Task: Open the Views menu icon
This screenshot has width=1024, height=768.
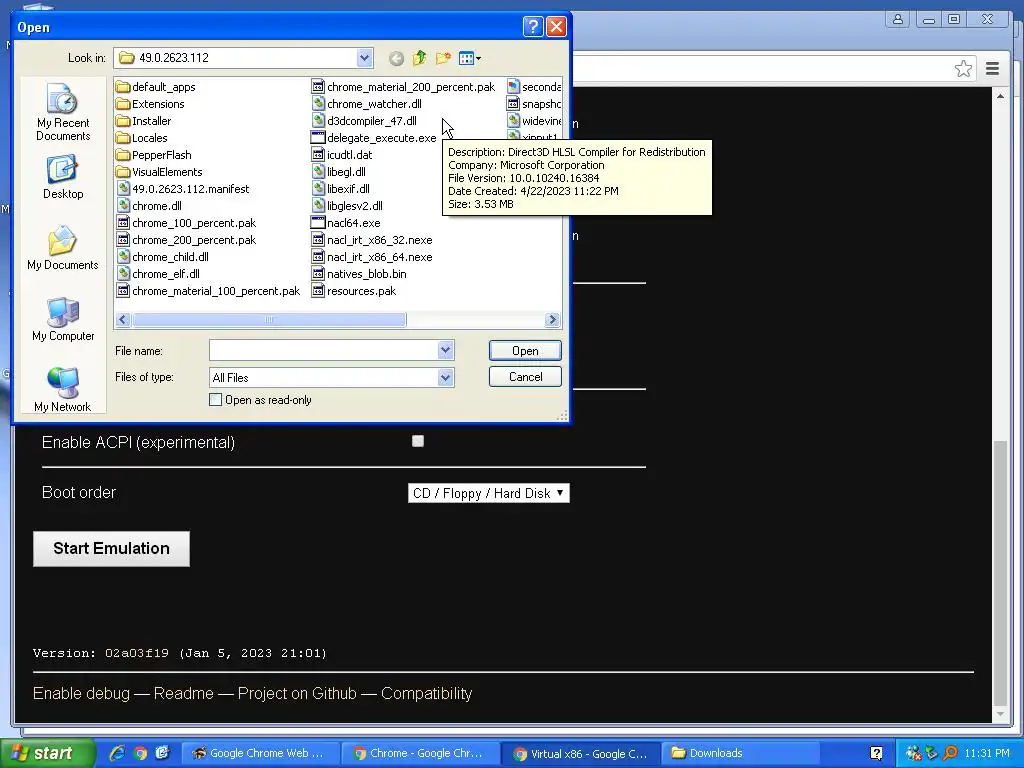Action: pos(470,59)
